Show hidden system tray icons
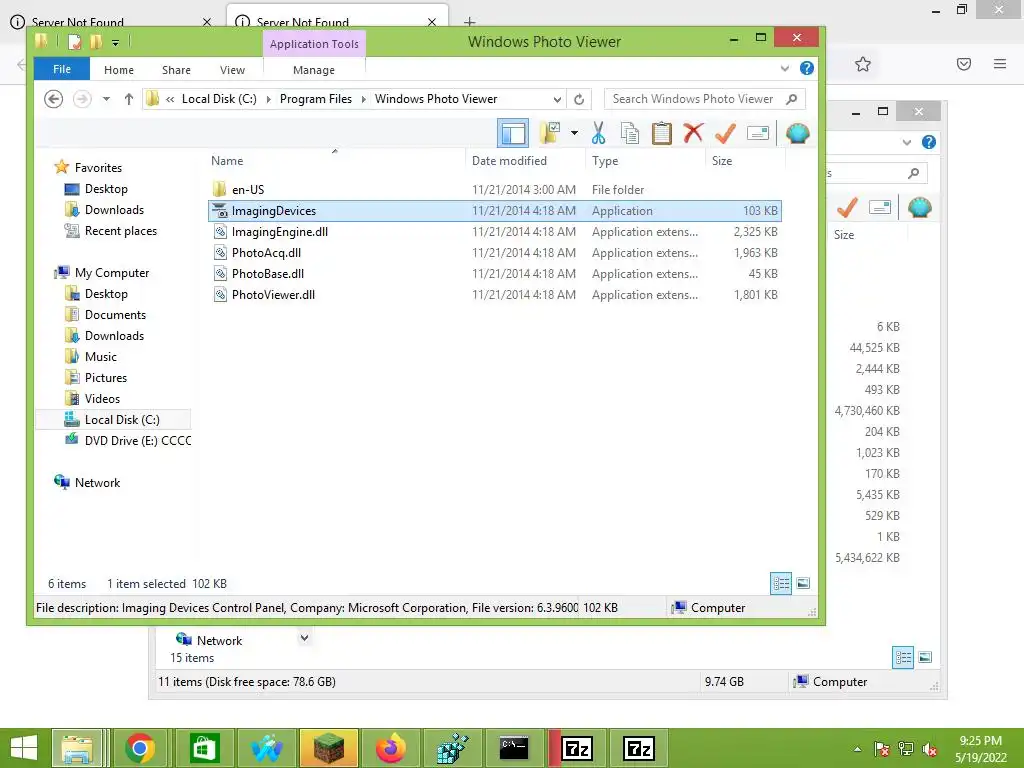The width and height of the screenshot is (1024, 768). 857,749
